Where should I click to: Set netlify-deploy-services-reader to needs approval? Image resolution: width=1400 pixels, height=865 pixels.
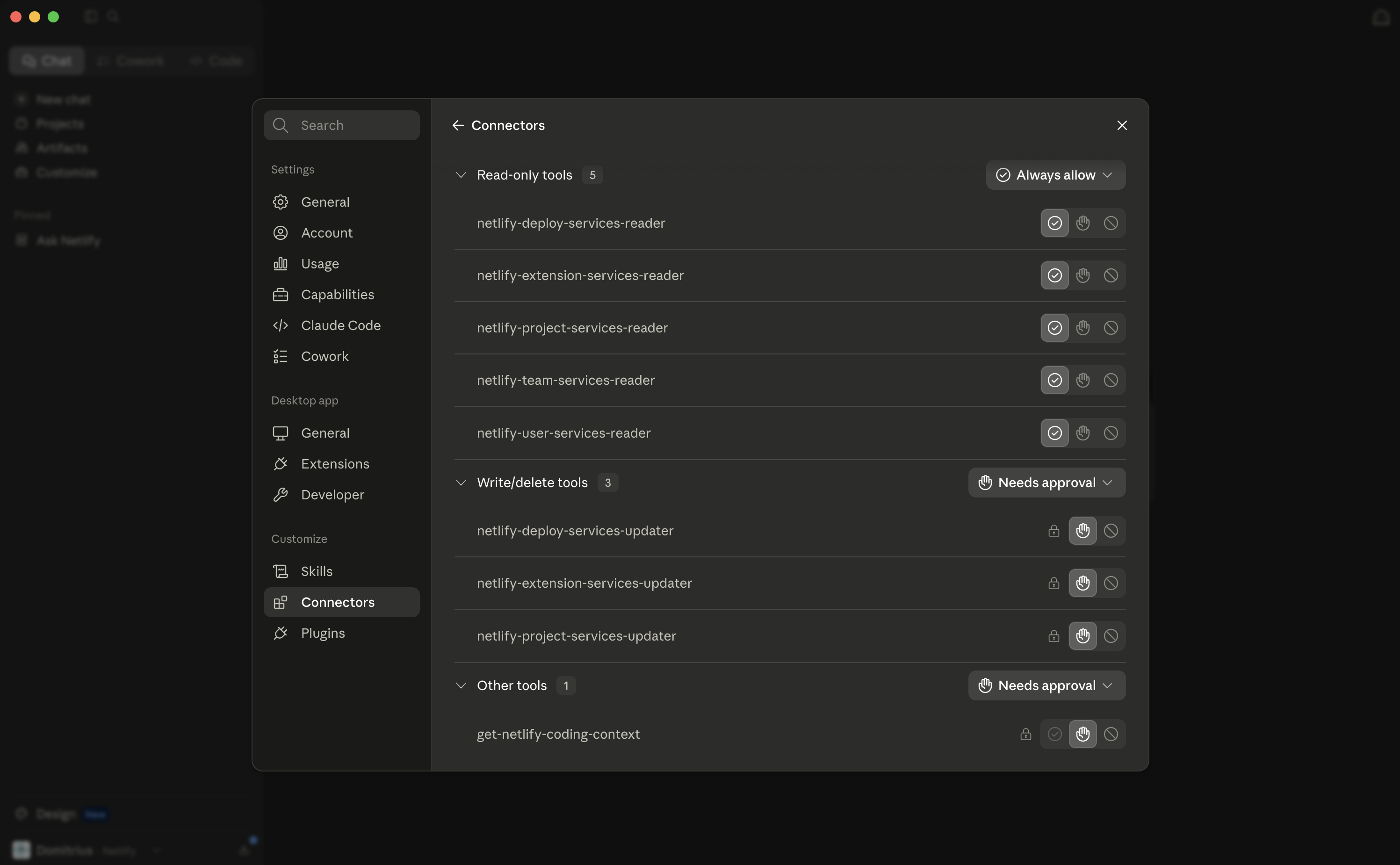pyautogui.click(x=1082, y=223)
